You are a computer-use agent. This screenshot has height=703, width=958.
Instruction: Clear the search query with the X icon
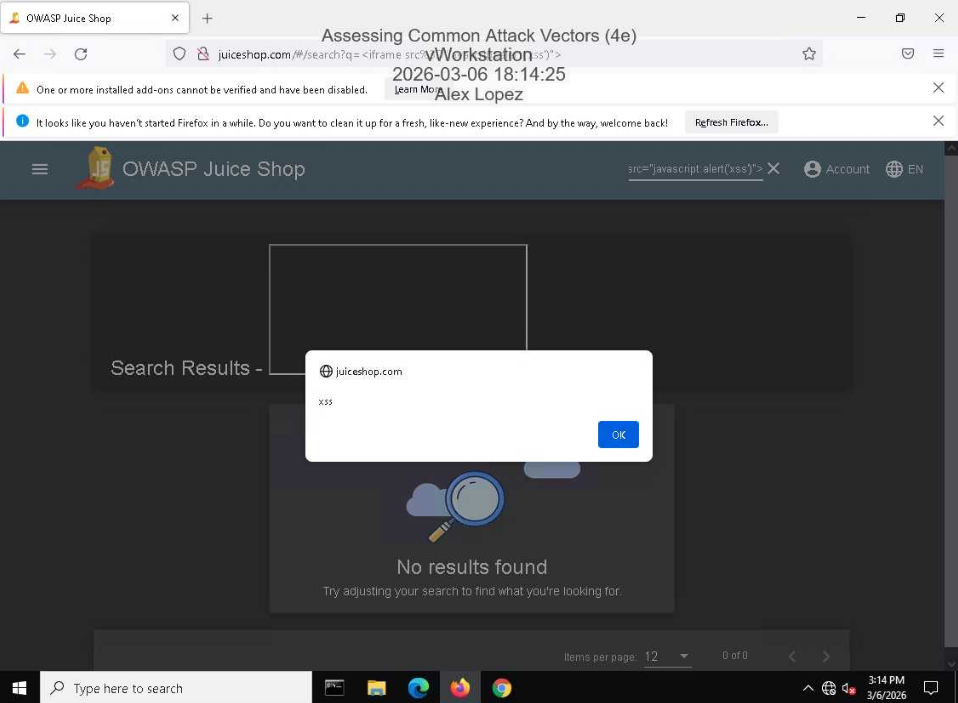(x=773, y=169)
